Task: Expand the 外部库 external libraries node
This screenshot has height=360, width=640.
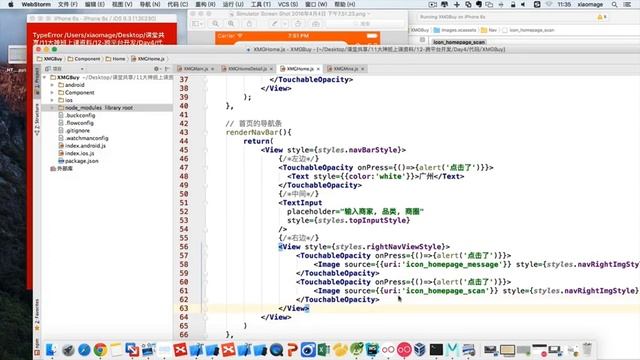Action: (61, 168)
